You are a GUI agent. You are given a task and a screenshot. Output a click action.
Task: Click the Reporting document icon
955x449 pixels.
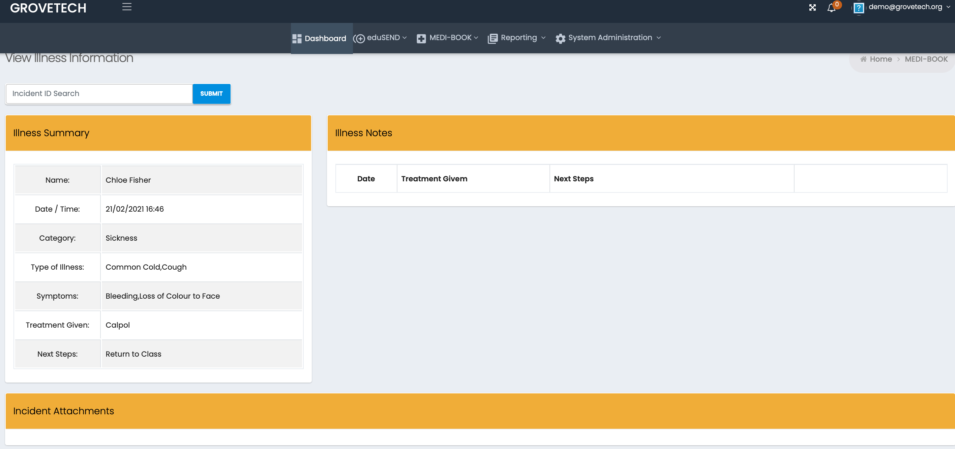[492, 38]
